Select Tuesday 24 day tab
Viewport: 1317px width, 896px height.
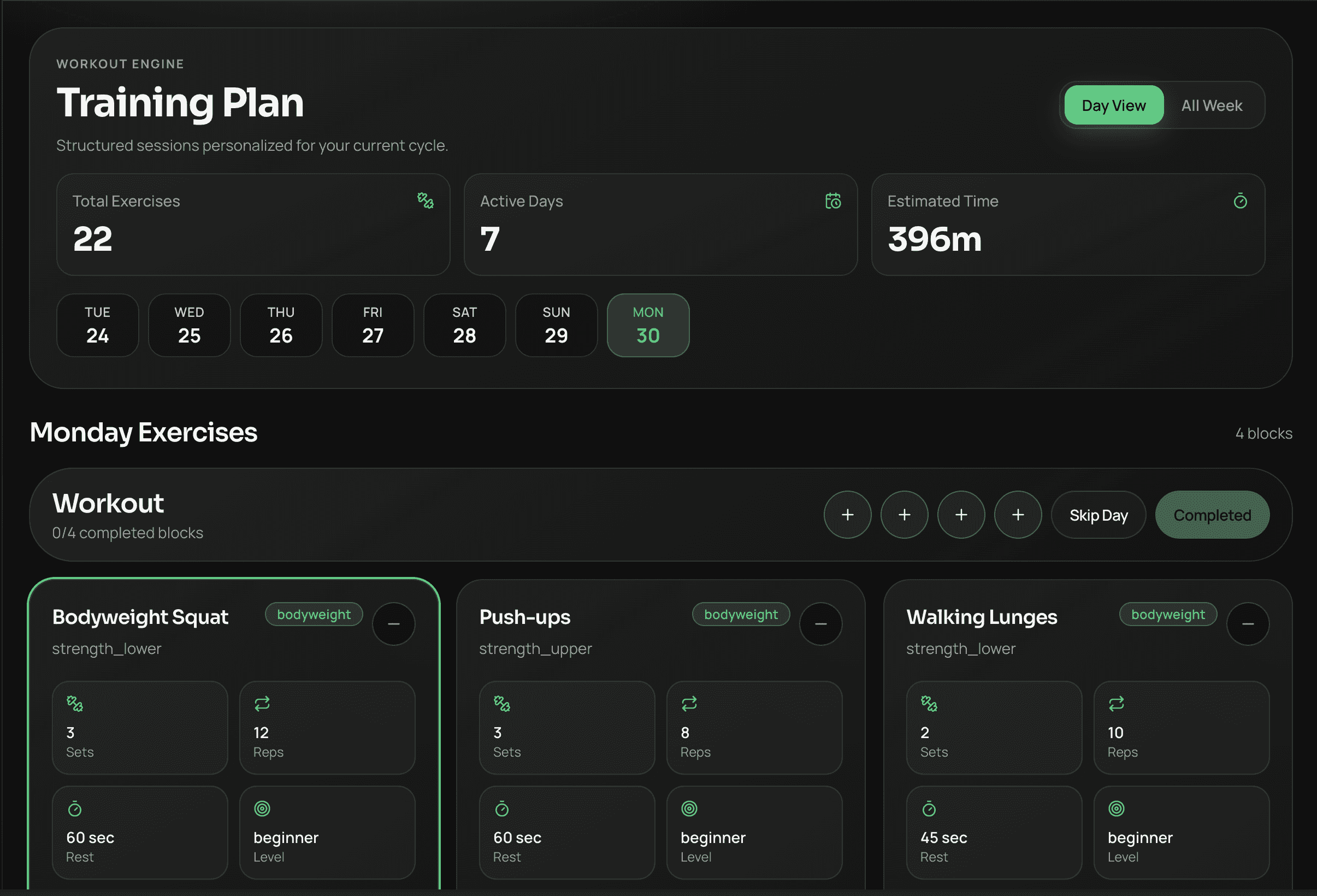[x=97, y=325]
